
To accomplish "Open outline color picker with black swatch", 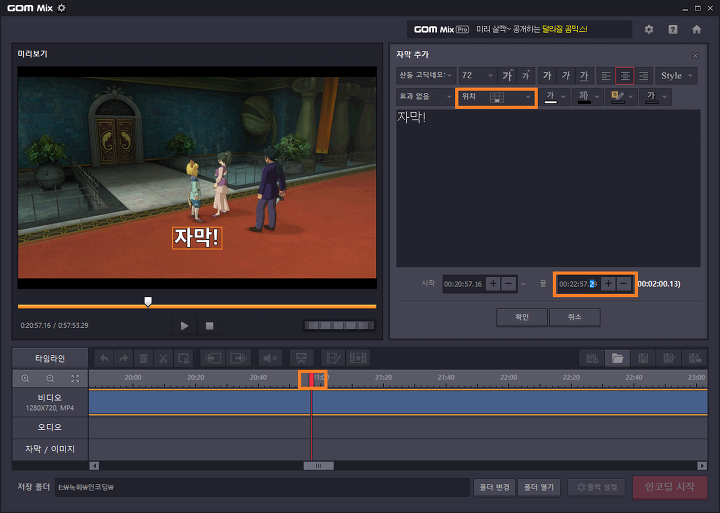I will [x=587, y=96].
